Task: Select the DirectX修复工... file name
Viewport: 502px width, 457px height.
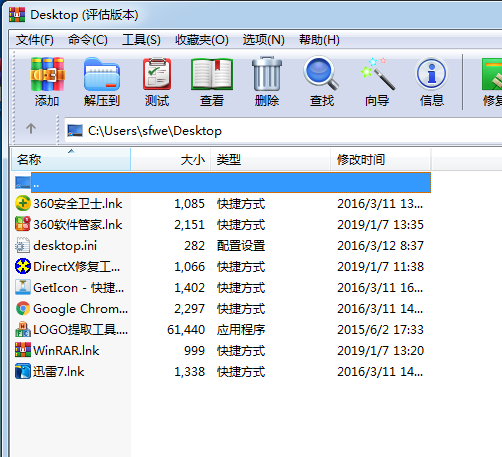Action: click(x=77, y=267)
